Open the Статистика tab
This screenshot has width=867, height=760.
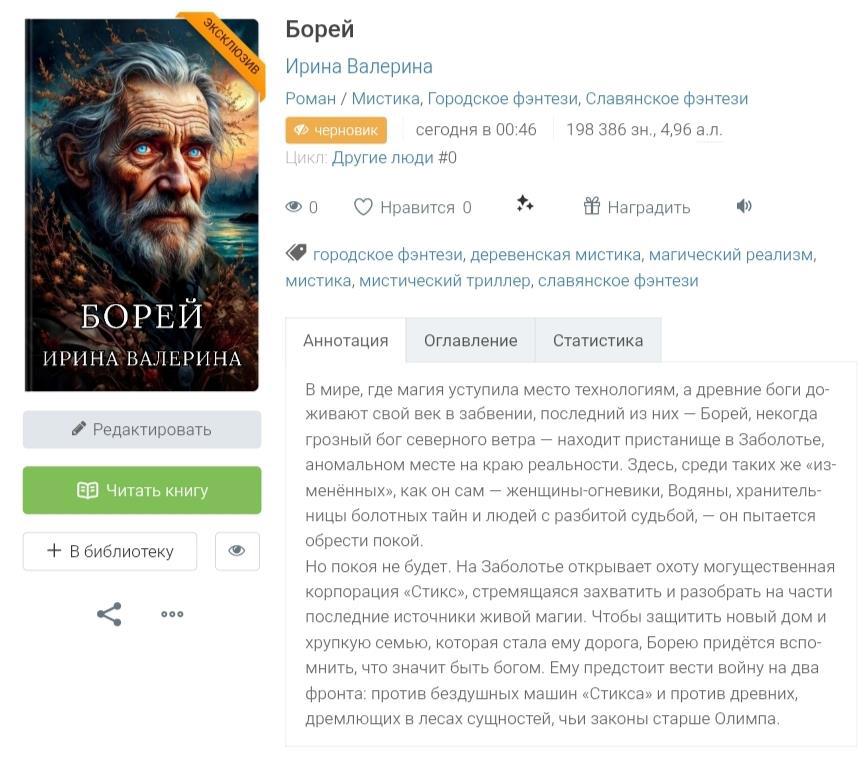pyautogui.click(x=598, y=340)
